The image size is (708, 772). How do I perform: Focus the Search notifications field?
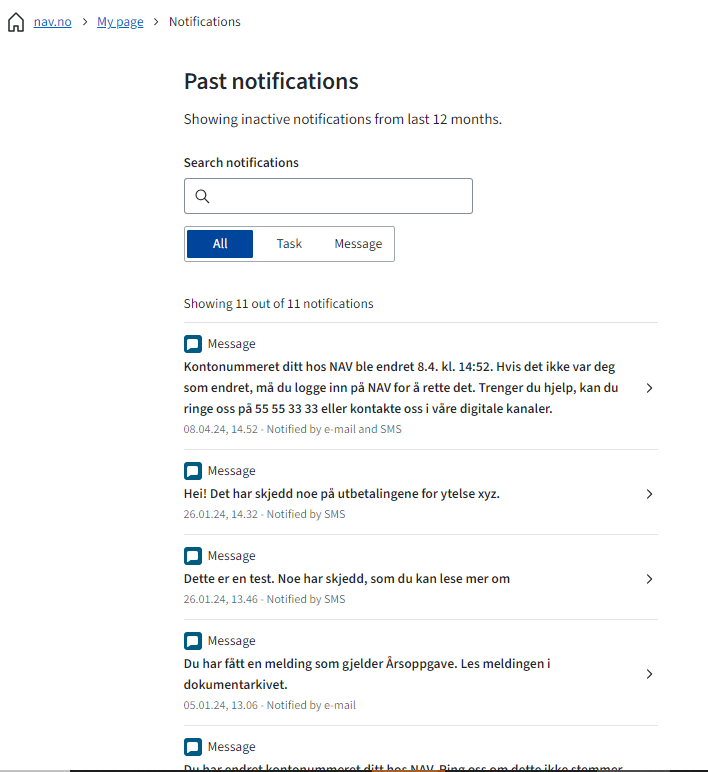340,196
